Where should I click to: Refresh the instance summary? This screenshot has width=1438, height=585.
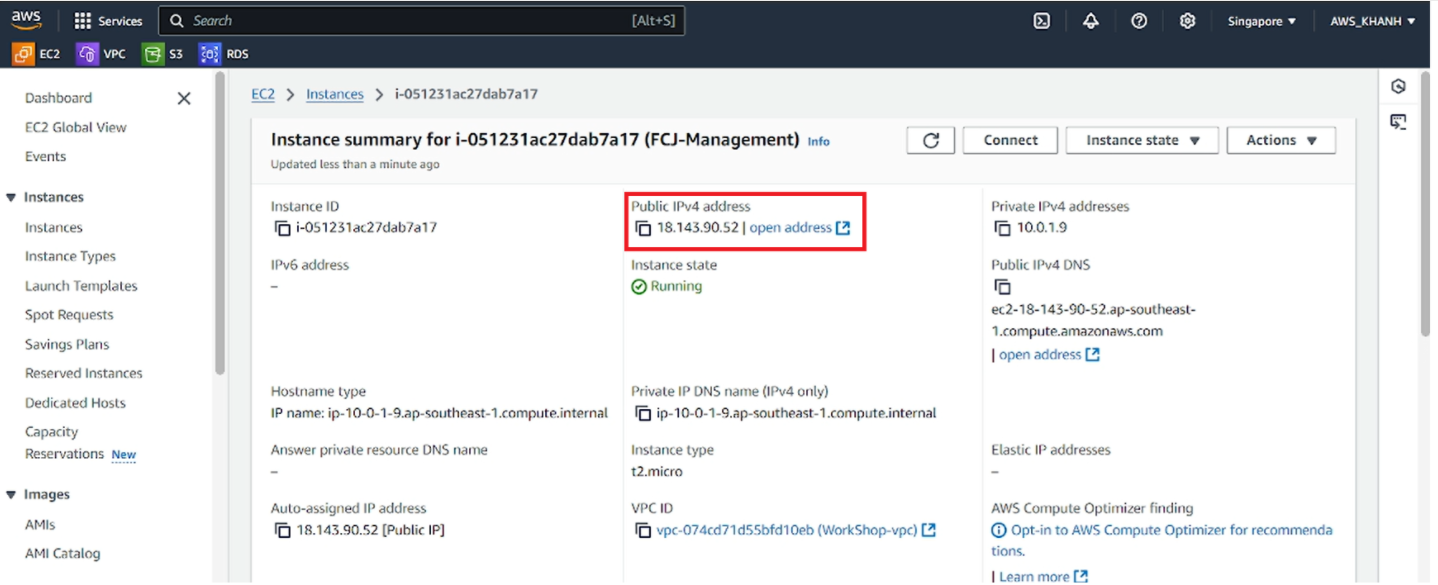click(931, 140)
